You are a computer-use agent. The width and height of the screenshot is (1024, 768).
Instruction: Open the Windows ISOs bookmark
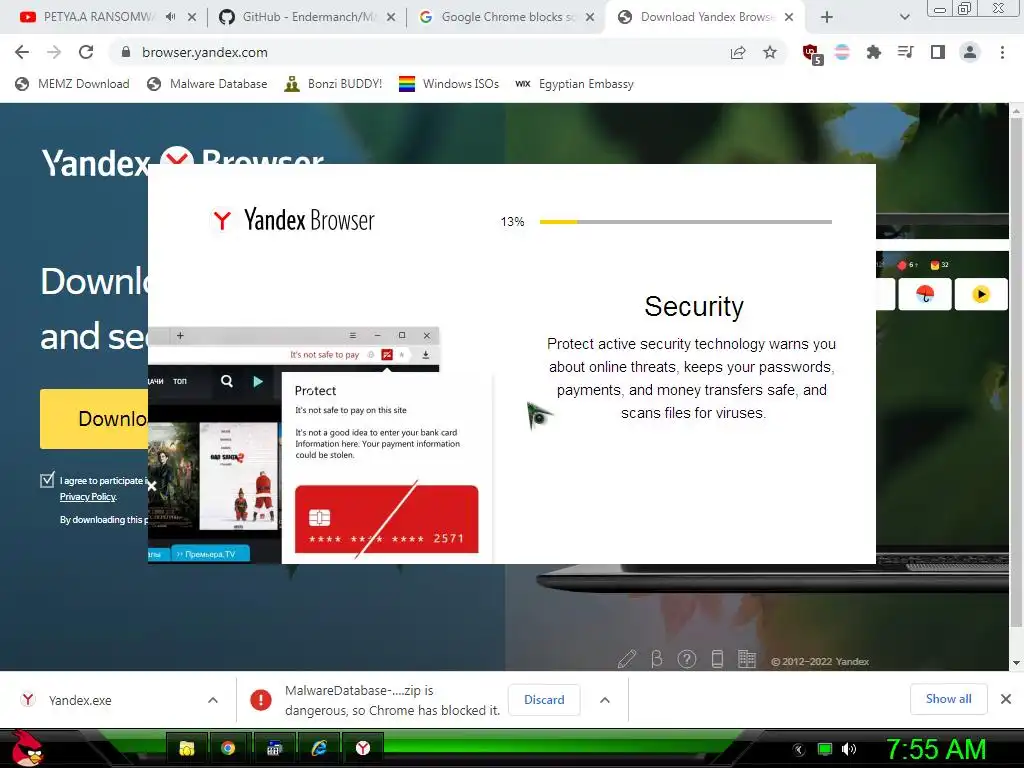pyautogui.click(x=449, y=84)
